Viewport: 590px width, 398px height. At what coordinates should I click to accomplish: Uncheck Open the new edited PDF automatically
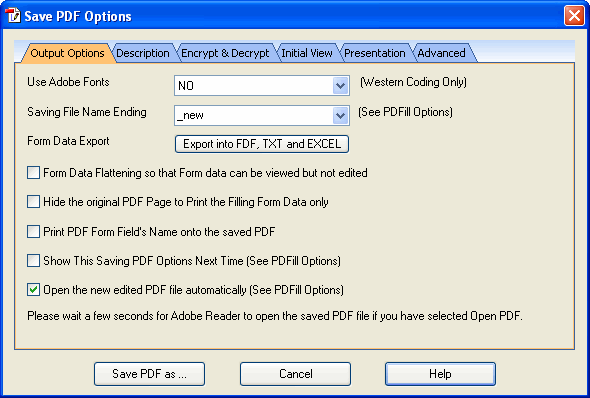pyautogui.click(x=33, y=290)
